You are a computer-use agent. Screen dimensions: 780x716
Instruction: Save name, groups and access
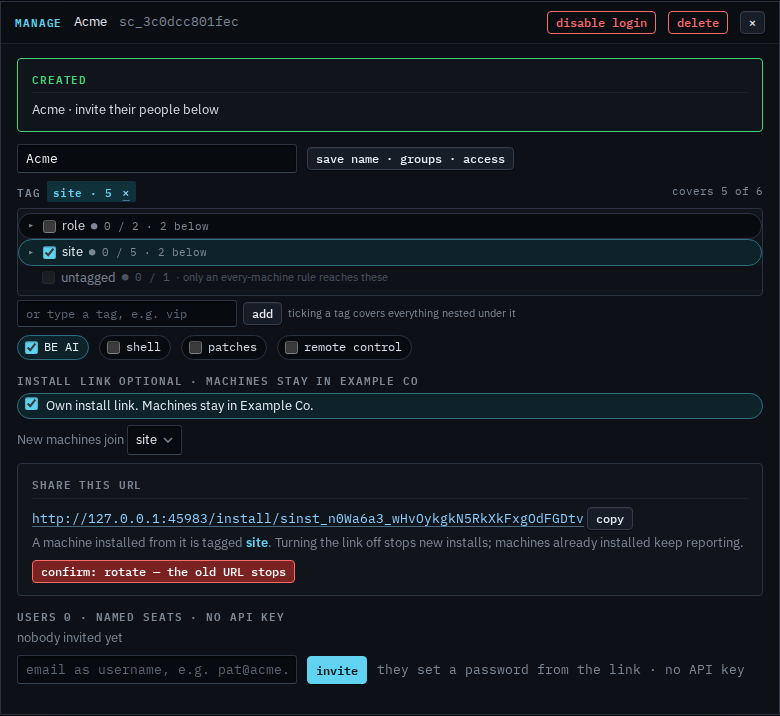[410, 159]
